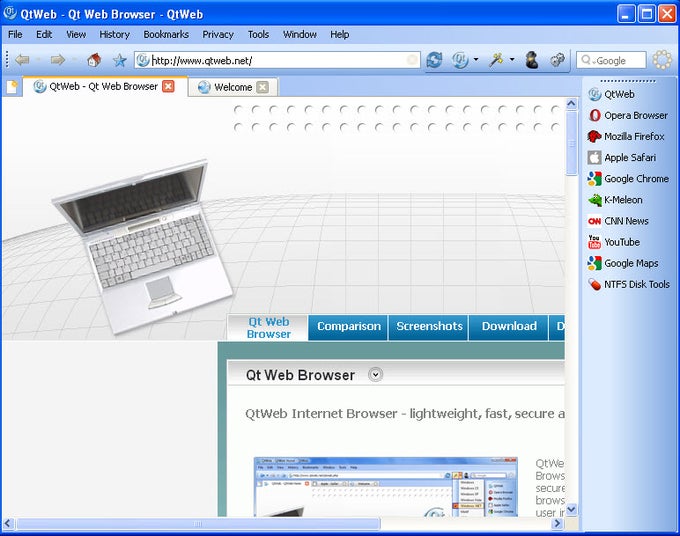
Task: Open the View menu
Action: (x=76, y=34)
